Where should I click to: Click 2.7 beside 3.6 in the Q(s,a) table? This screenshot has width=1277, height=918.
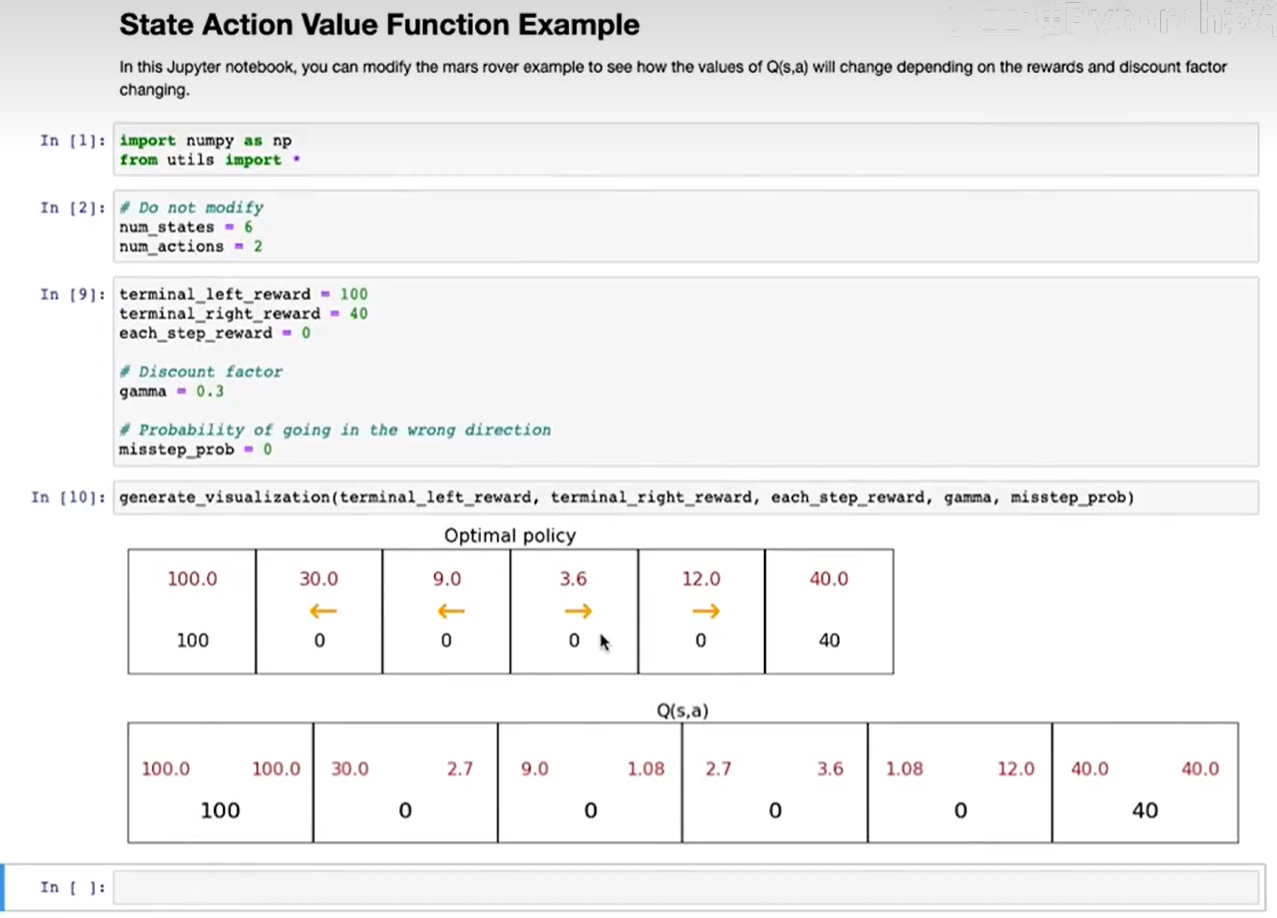(x=719, y=769)
